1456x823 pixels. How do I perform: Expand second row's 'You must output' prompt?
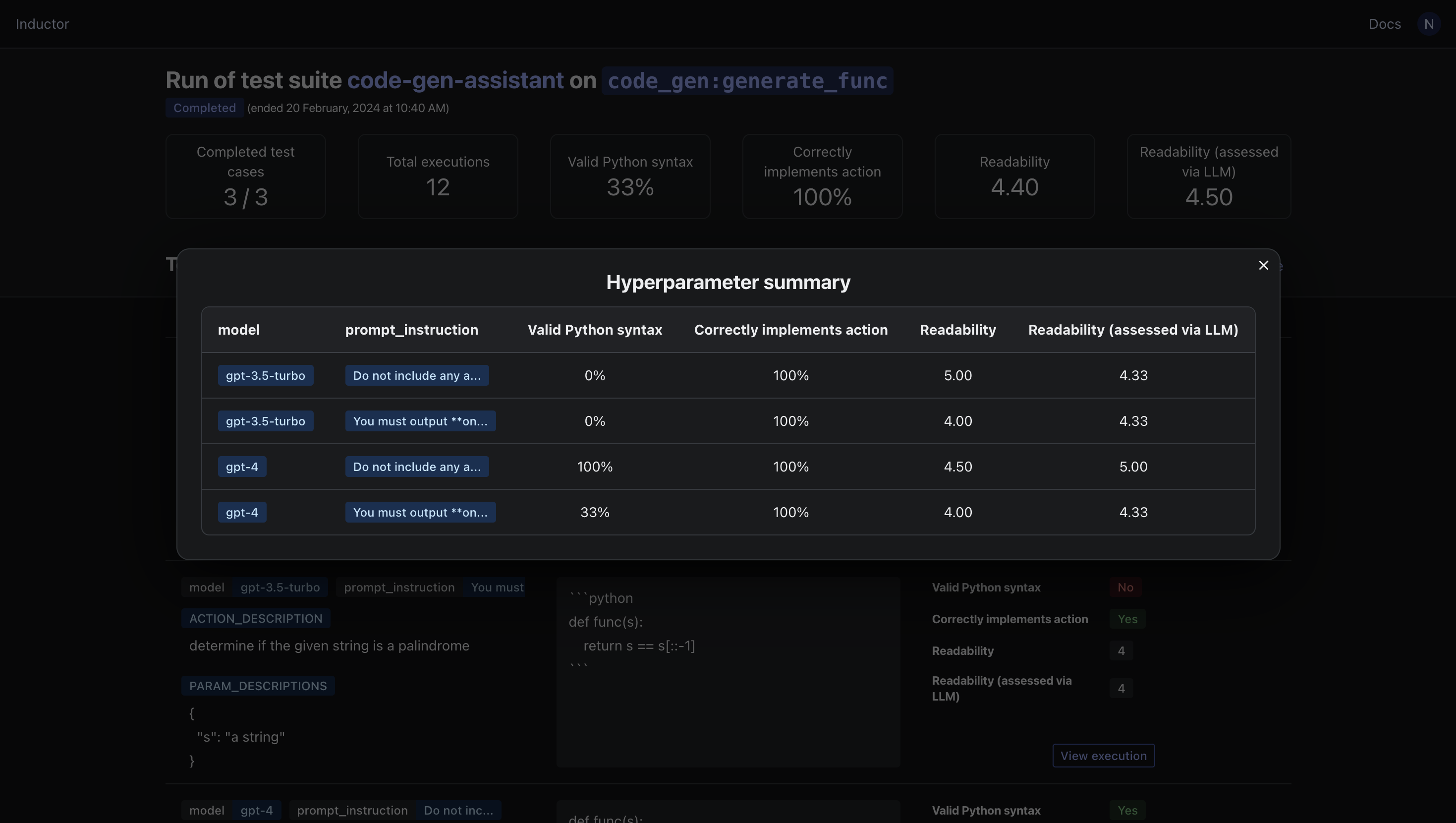tap(420, 421)
